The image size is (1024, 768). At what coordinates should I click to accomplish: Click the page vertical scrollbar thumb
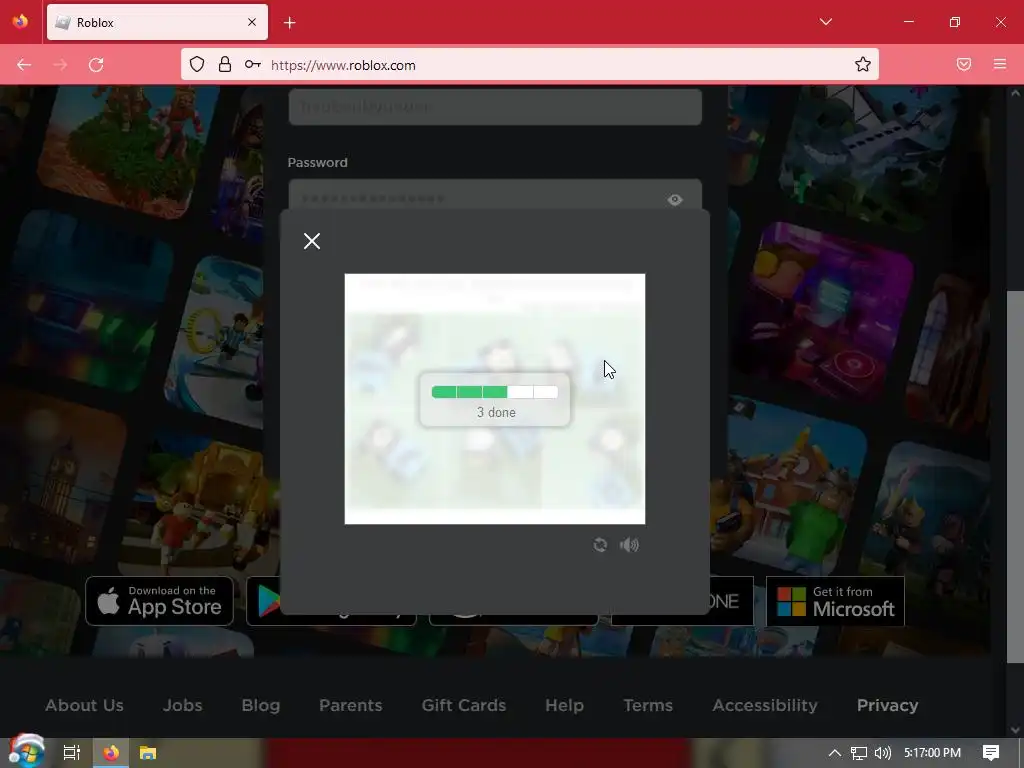coord(1015,477)
